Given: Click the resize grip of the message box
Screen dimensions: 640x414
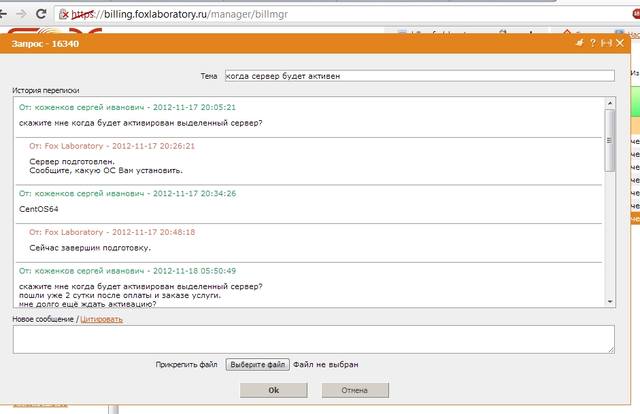Looking at the screenshot, I should 611,350.
